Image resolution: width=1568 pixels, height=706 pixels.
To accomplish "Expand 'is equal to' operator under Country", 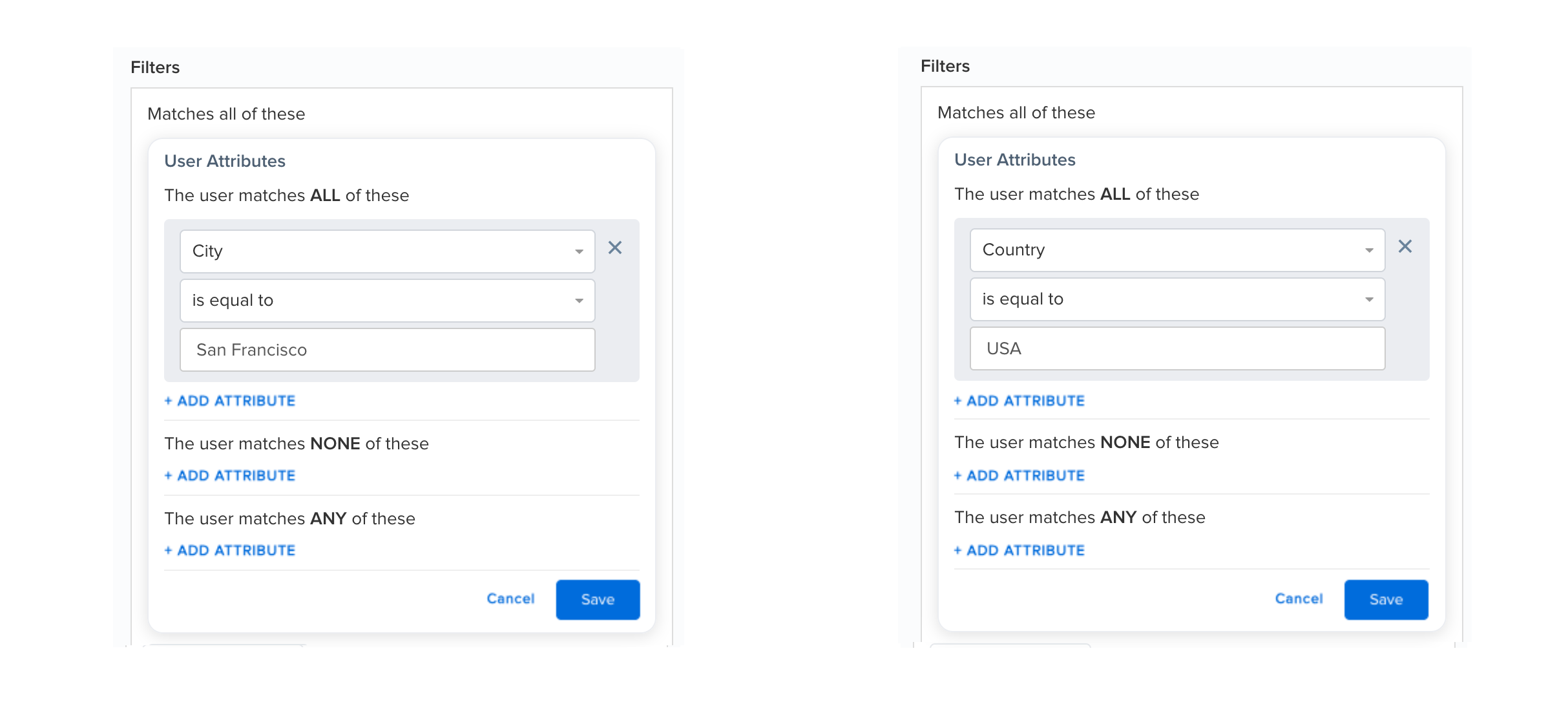I will tap(1178, 299).
